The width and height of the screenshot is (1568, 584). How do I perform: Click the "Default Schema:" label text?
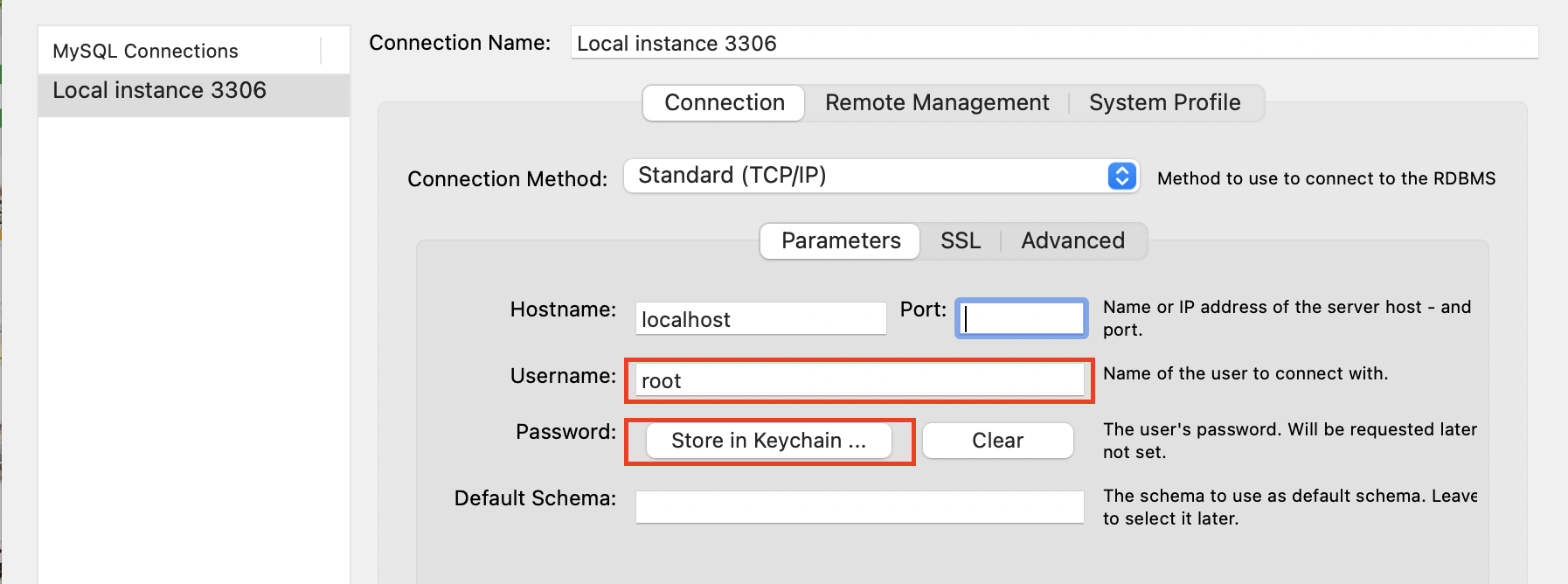pyautogui.click(x=535, y=498)
